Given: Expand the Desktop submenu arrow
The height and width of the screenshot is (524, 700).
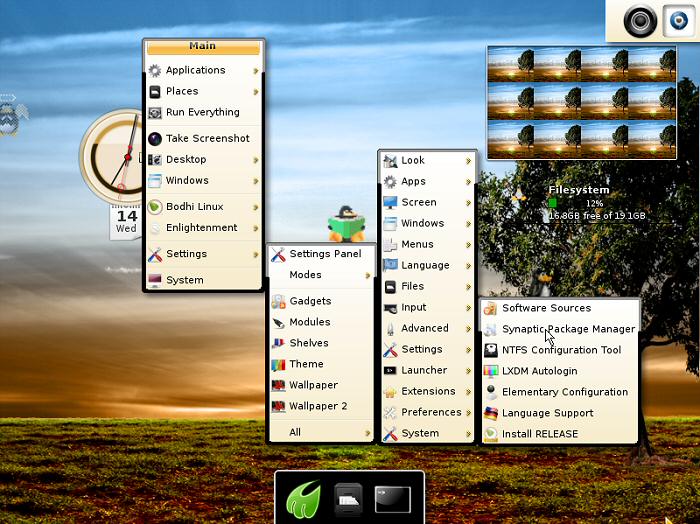Looking at the screenshot, I should tap(256, 160).
